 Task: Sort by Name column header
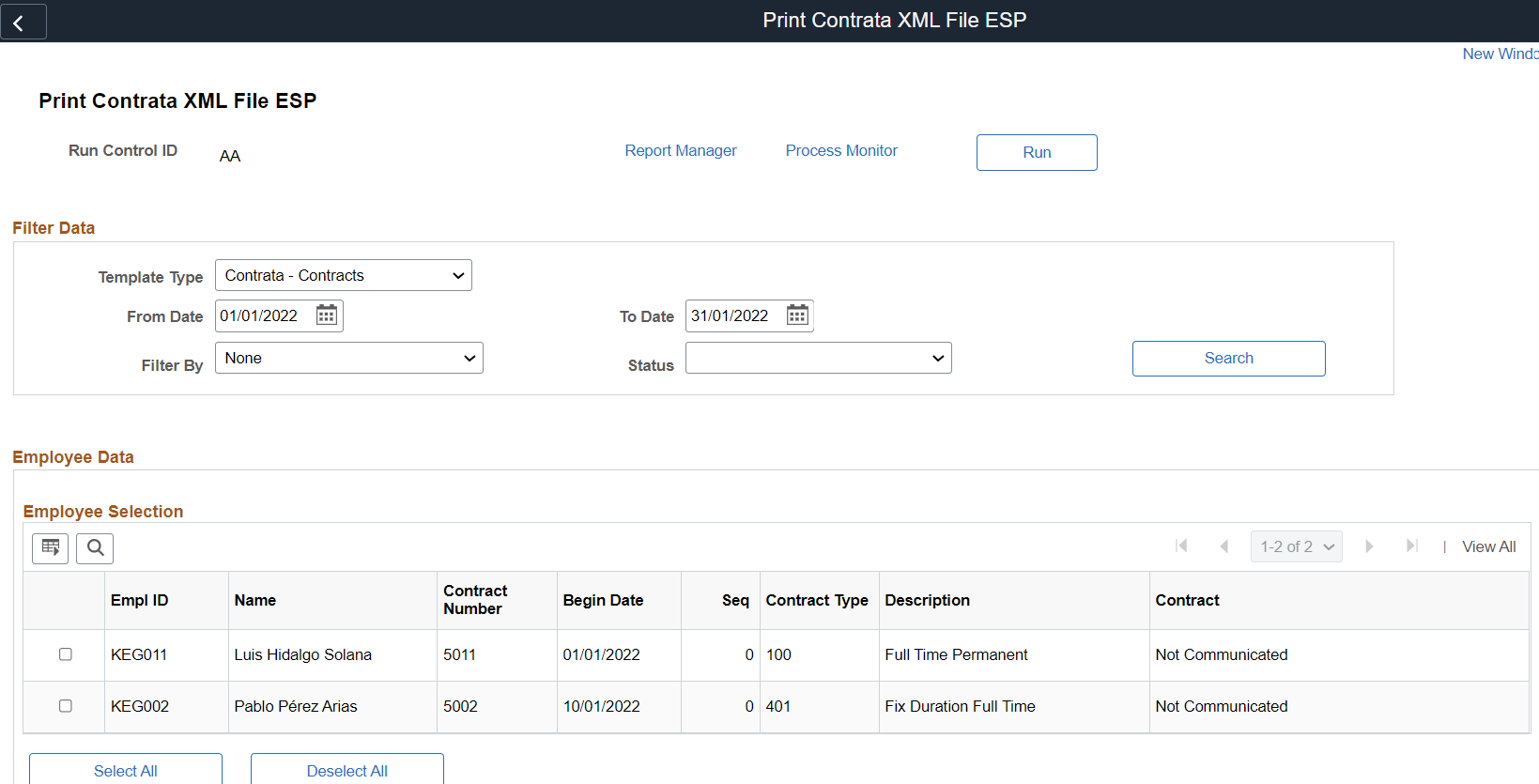(x=255, y=600)
